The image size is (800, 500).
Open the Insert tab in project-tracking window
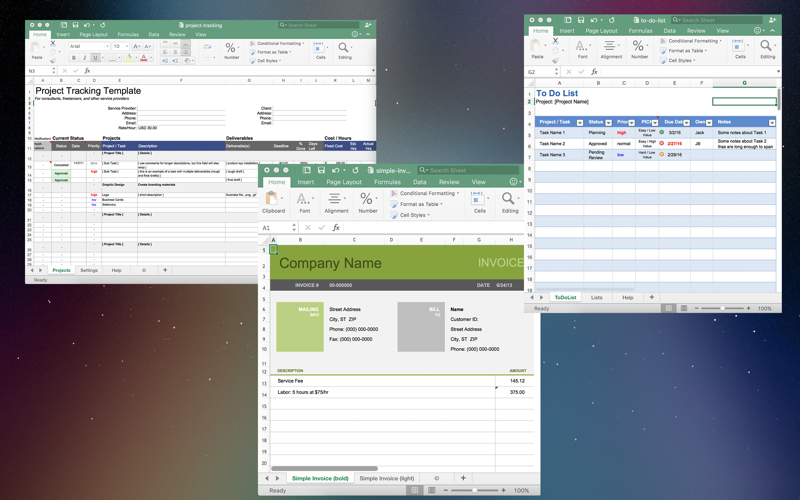coord(63,35)
